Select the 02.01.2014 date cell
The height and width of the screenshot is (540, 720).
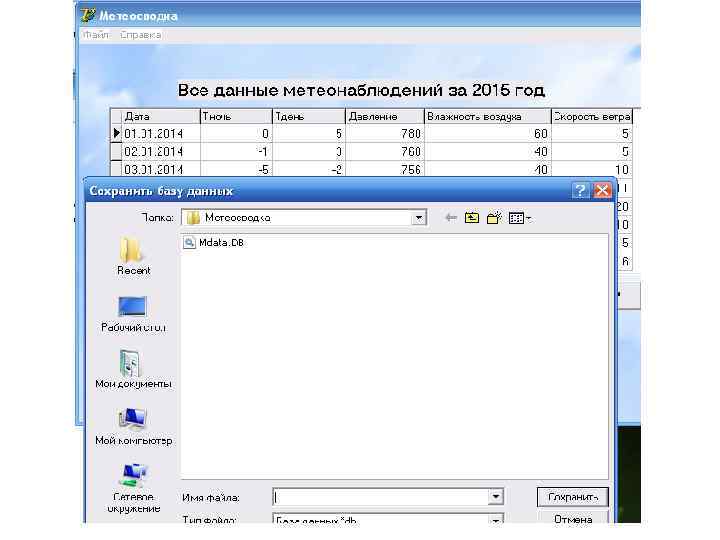click(161, 152)
